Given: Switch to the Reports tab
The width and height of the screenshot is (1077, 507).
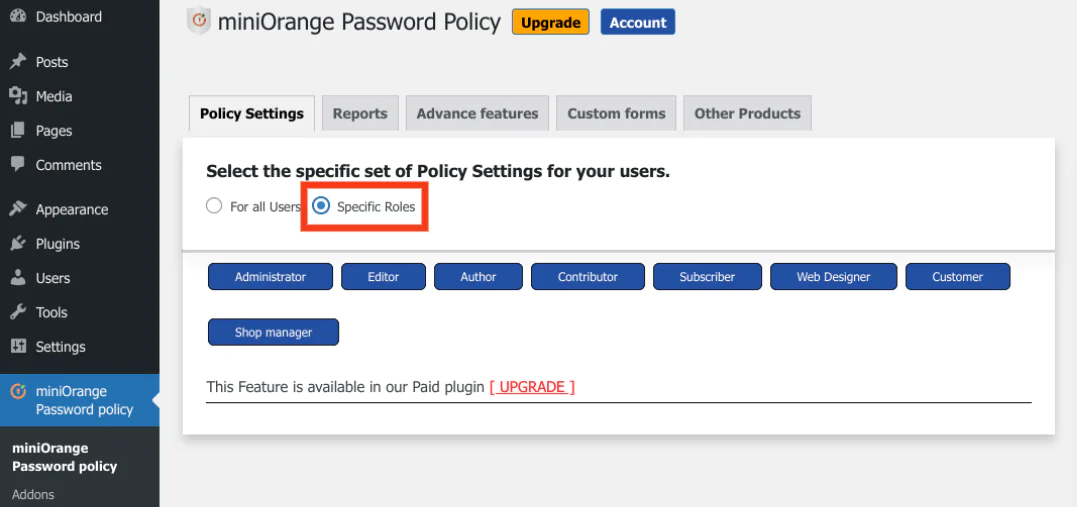Looking at the screenshot, I should pos(360,113).
